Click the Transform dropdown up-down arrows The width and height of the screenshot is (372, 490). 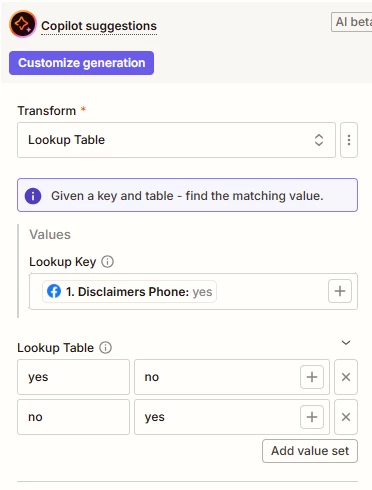click(x=319, y=140)
